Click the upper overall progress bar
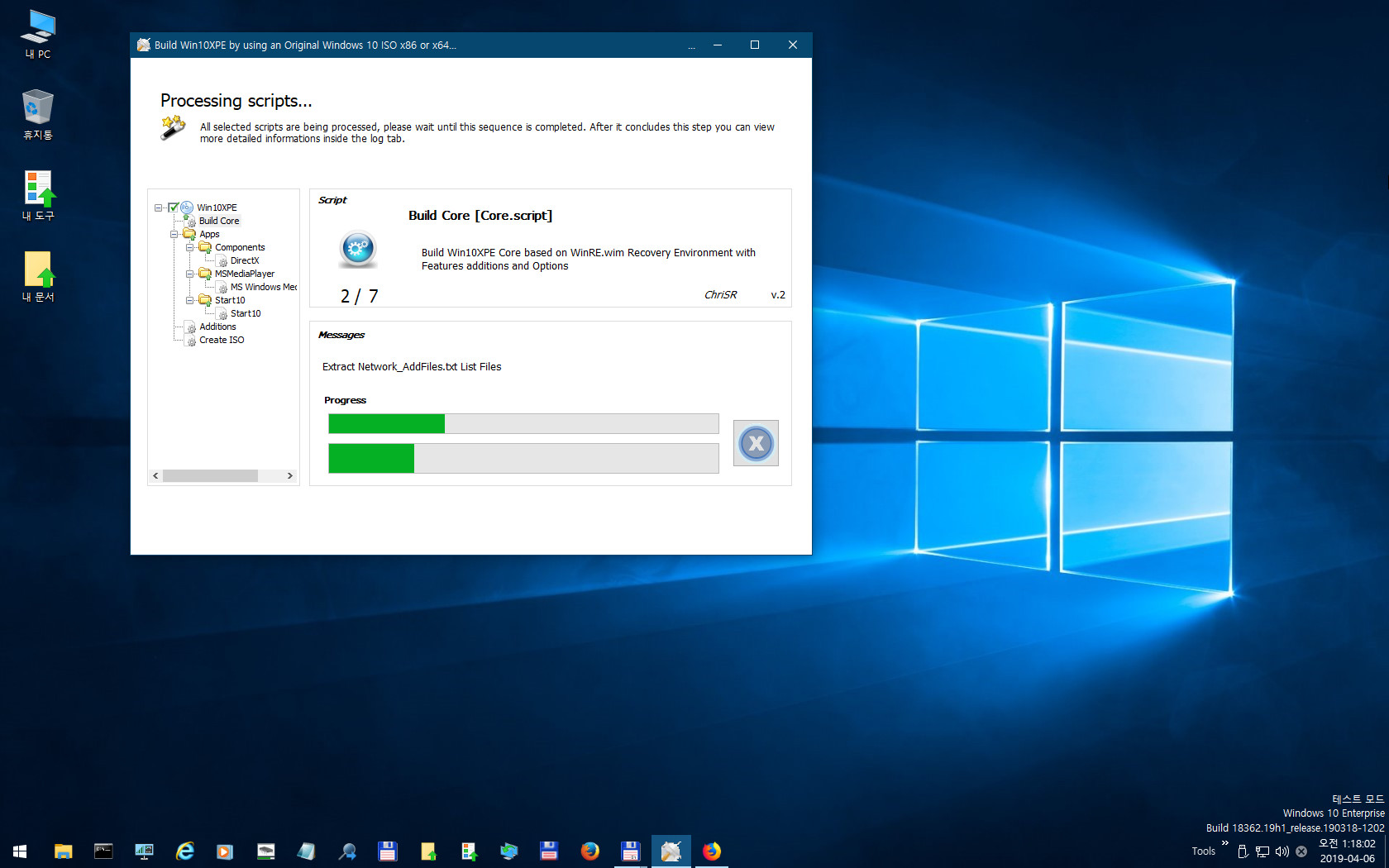Screen dimensions: 1389x868 coord(523,423)
